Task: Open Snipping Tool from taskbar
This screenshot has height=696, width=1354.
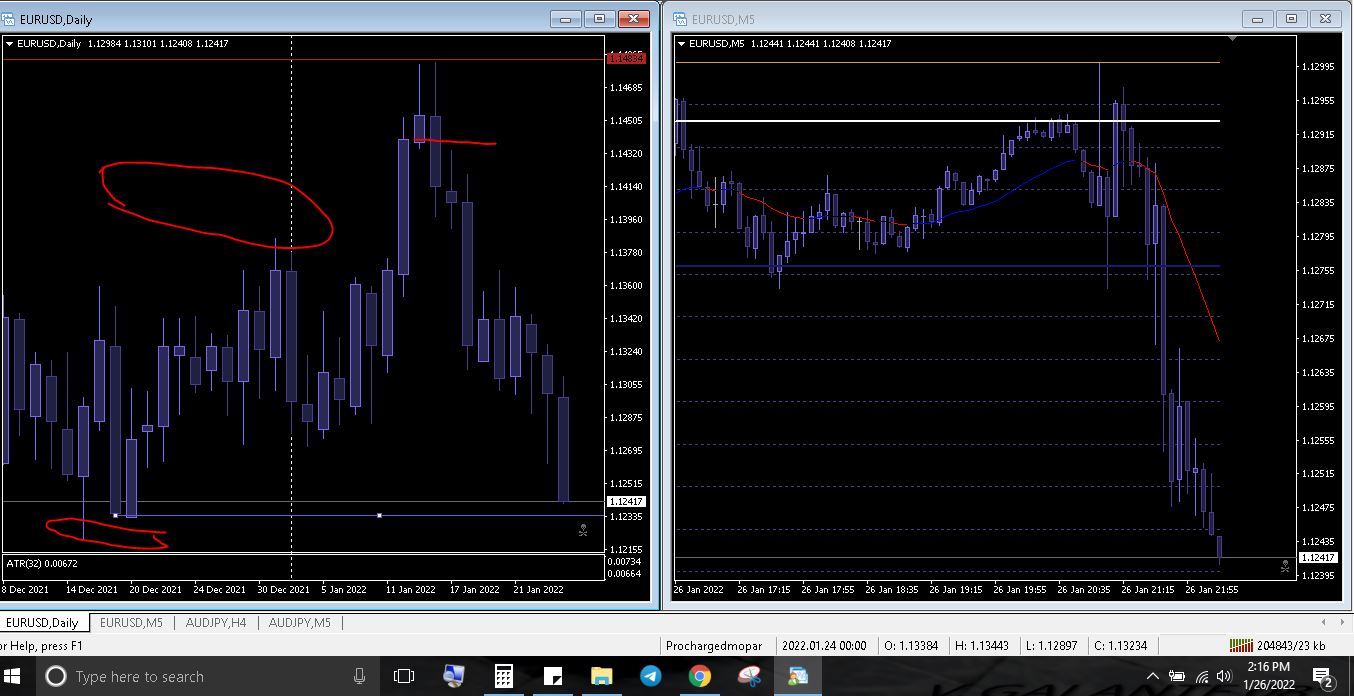Action: [749, 677]
